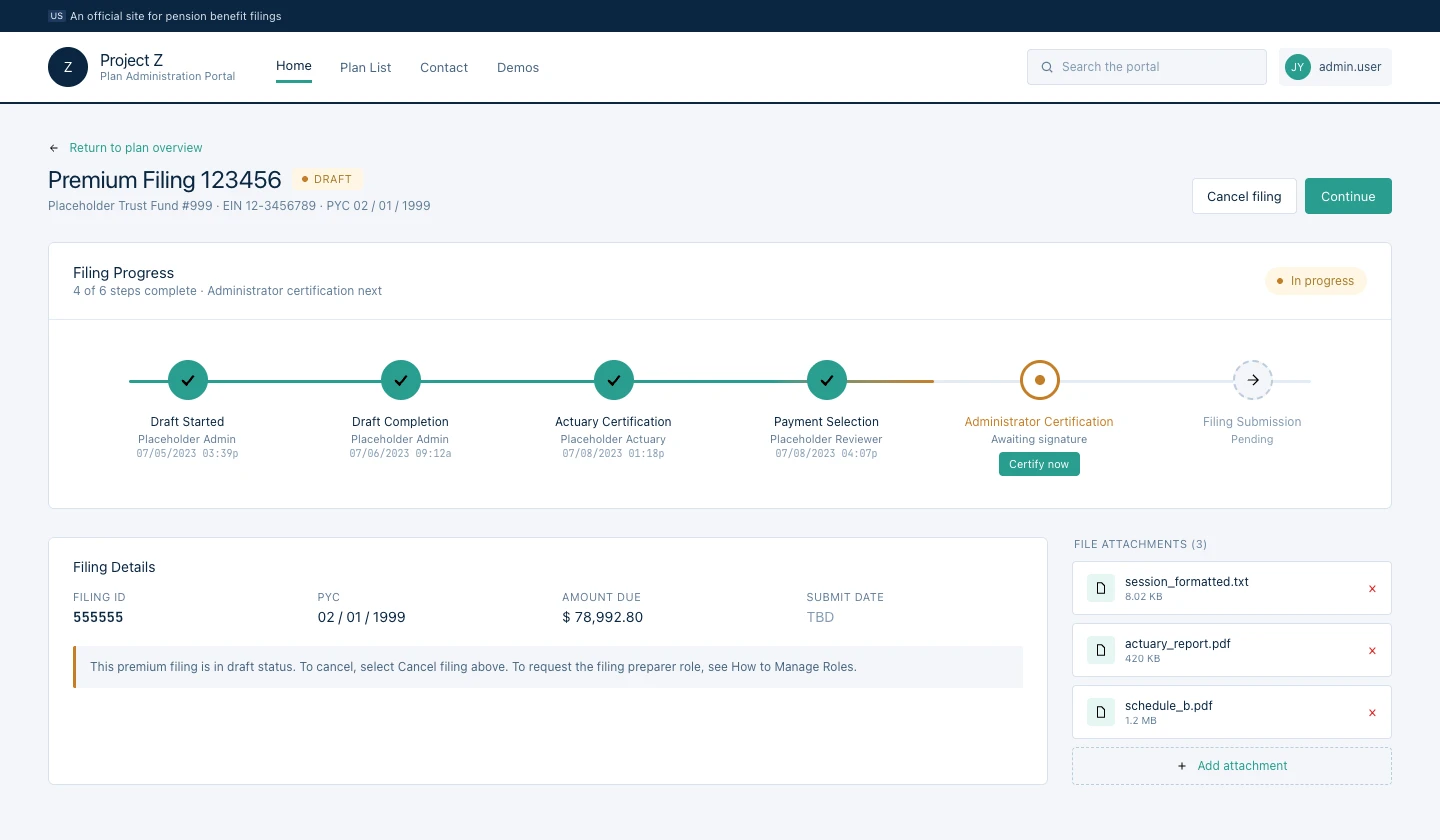Open the admin.user account menu
The image size is (1440, 840).
(x=1335, y=67)
